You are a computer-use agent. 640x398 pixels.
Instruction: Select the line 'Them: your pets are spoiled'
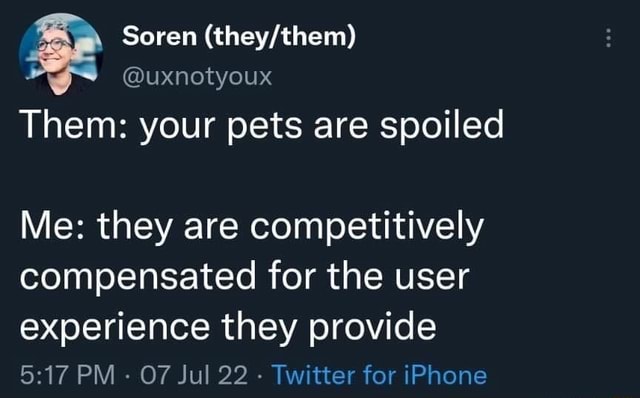(x=262, y=126)
